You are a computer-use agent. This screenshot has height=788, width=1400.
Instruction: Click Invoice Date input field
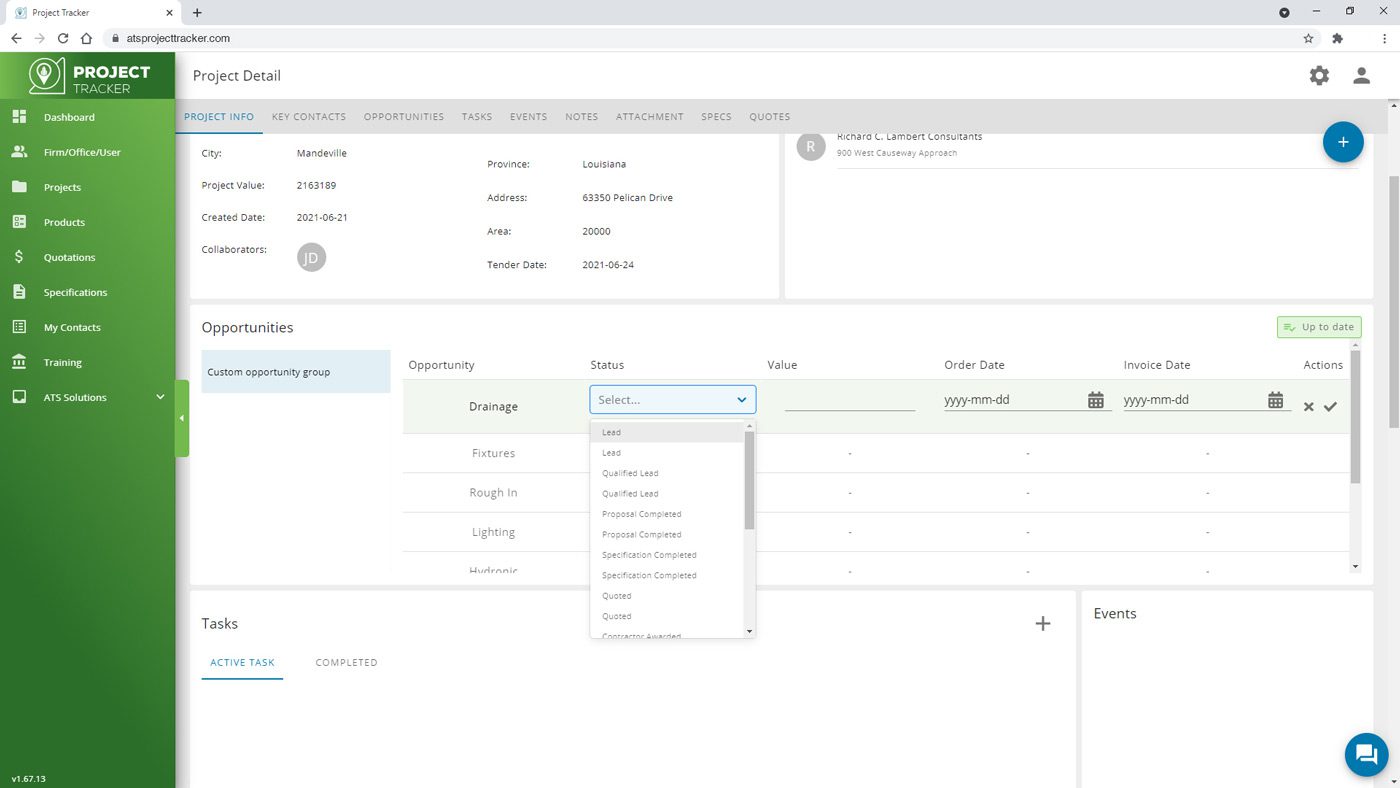click(x=1194, y=400)
